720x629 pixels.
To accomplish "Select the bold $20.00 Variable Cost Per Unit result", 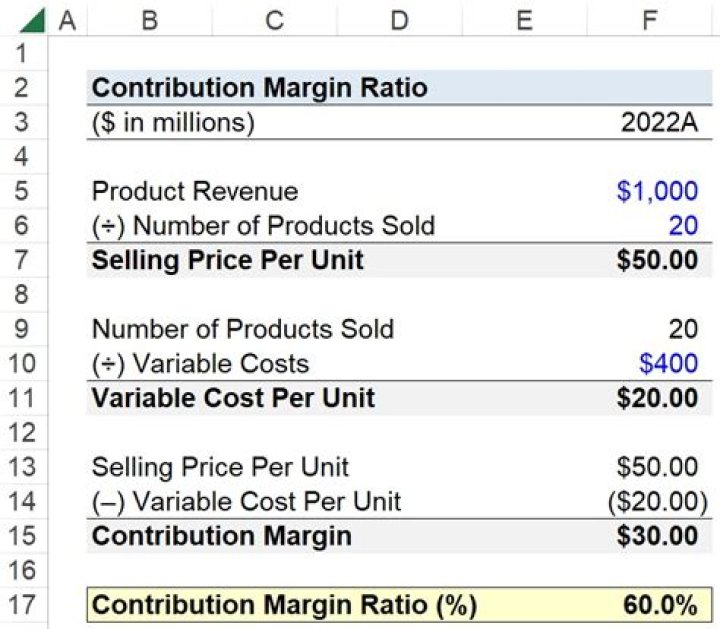I will pyautogui.click(x=658, y=398).
